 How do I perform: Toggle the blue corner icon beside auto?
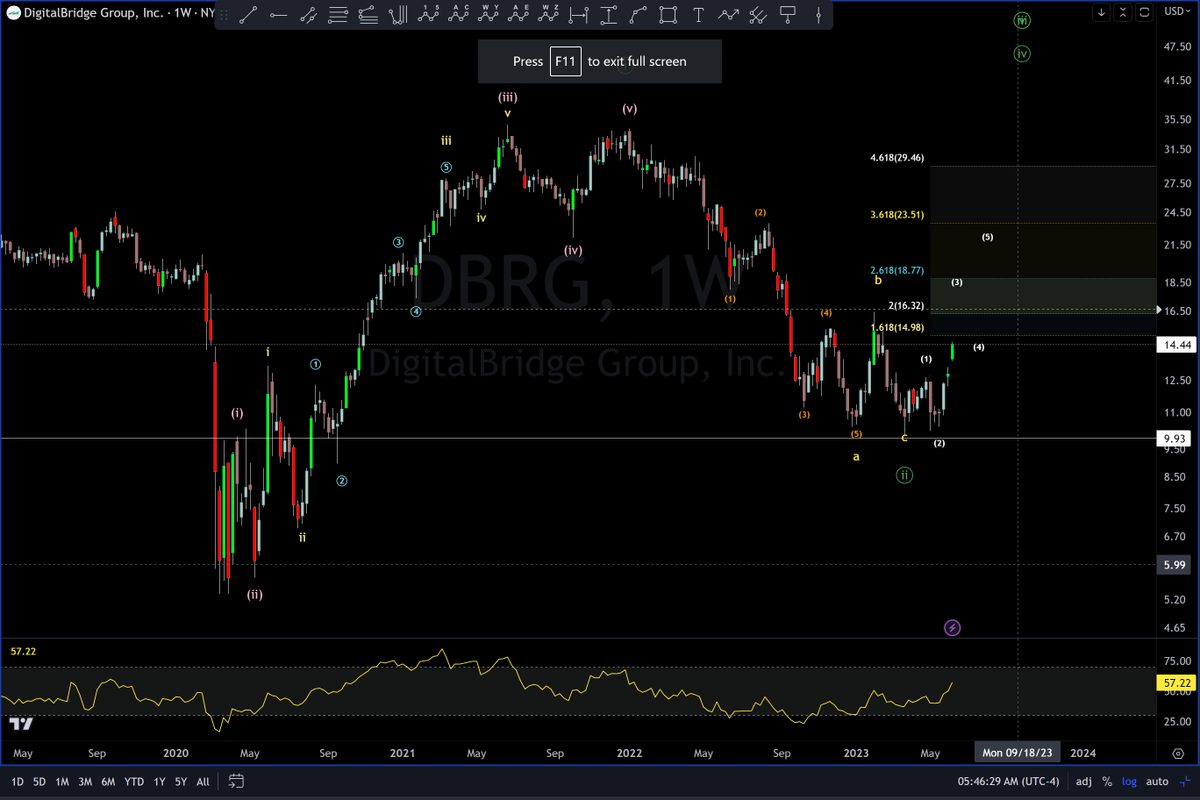[1186, 781]
